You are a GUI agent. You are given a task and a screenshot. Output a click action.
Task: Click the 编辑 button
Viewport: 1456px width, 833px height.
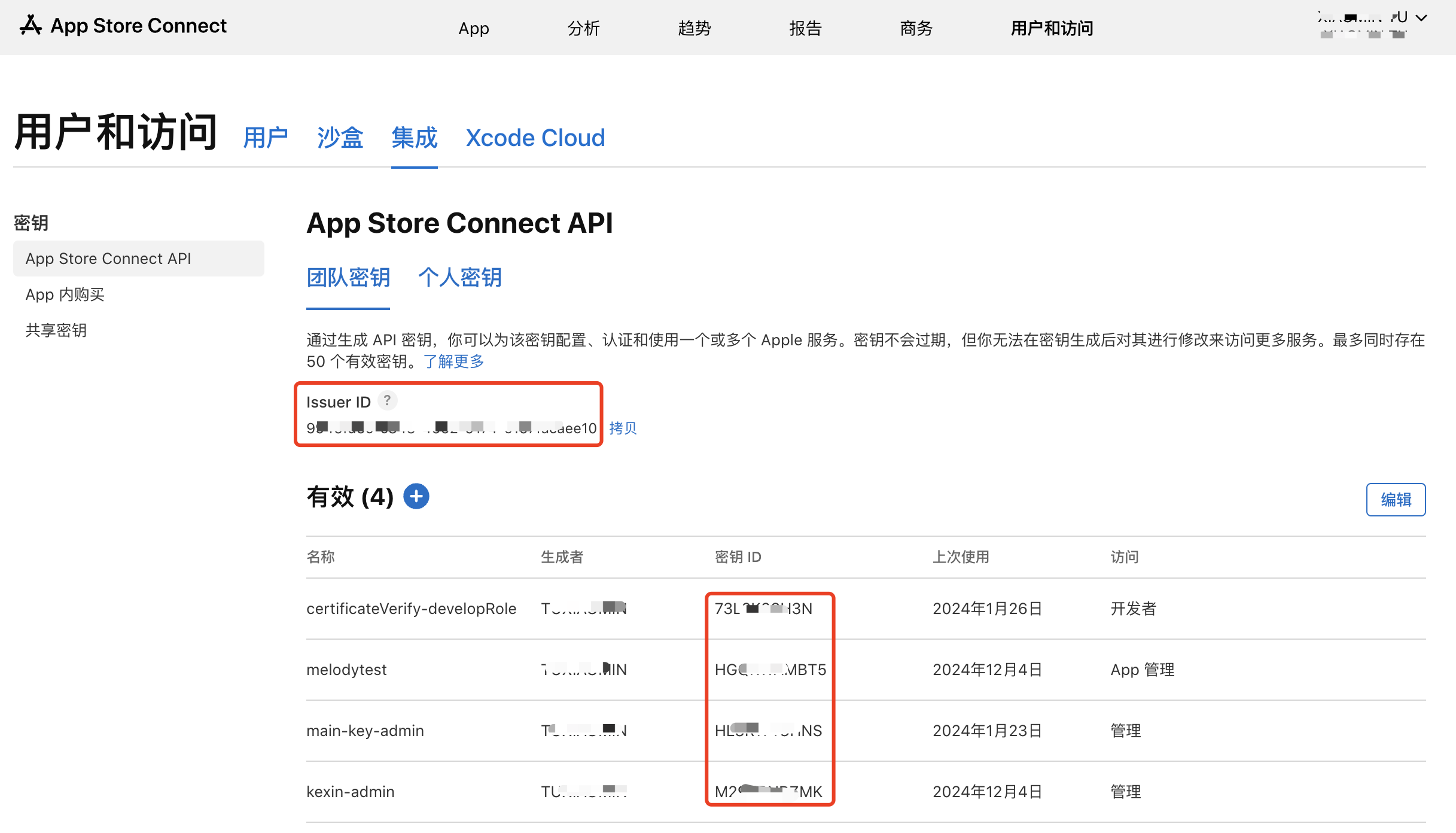pyautogui.click(x=1396, y=500)
